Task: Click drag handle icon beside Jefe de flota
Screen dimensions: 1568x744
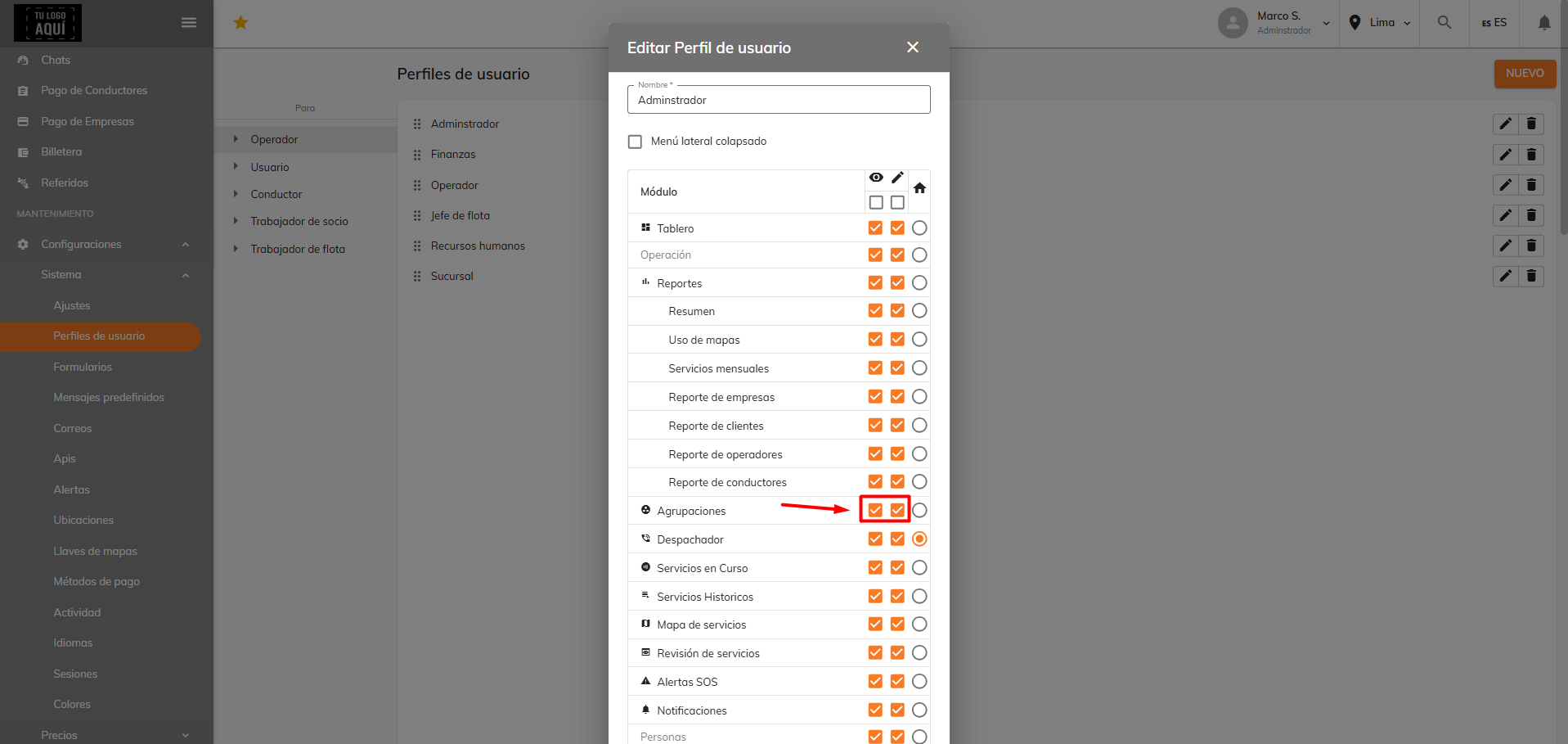Action: point(417,215)
